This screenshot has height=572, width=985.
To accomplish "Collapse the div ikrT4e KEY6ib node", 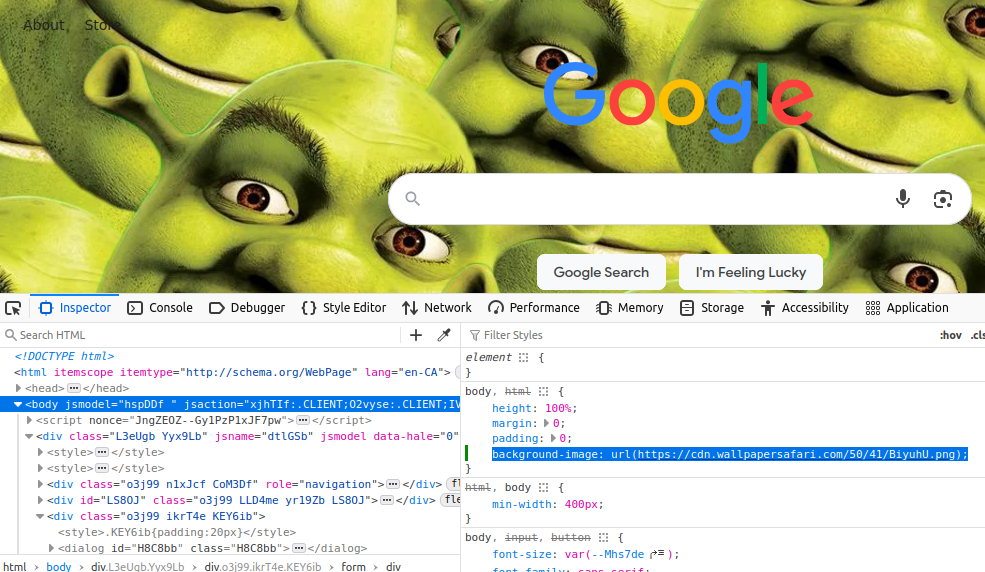I will tap(40, 516).
